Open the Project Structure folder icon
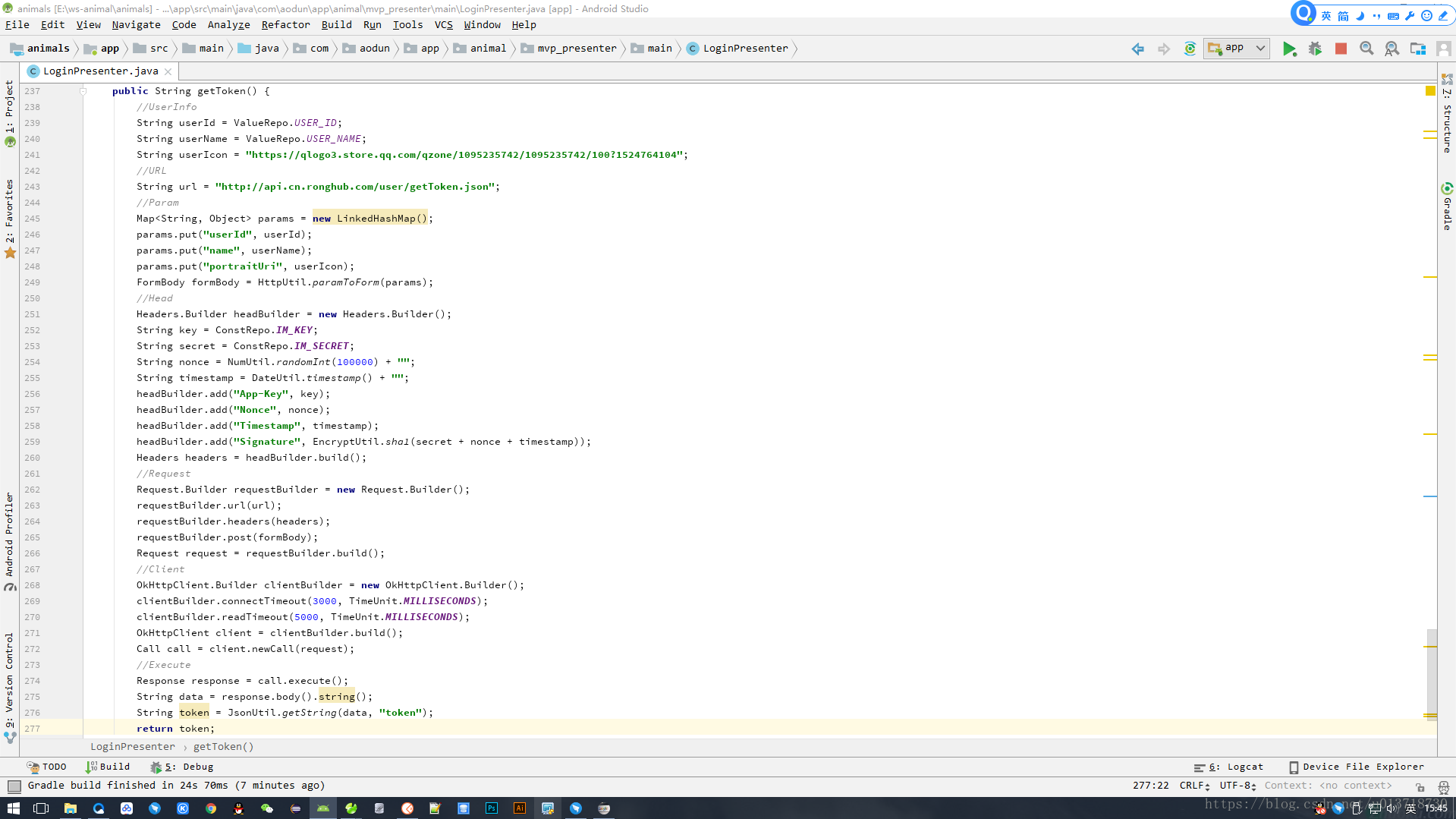The height and width of the screenshot is (819, 1456). click(1417, 49)
